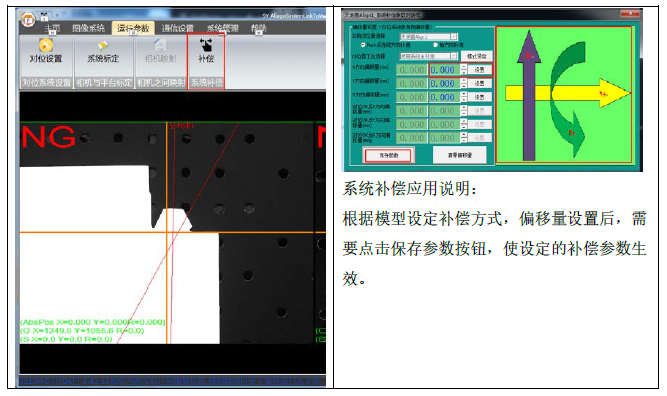Click the blue X direction offset field
Image resolution: width=667 pixels, height=396 pixels.
445,70
